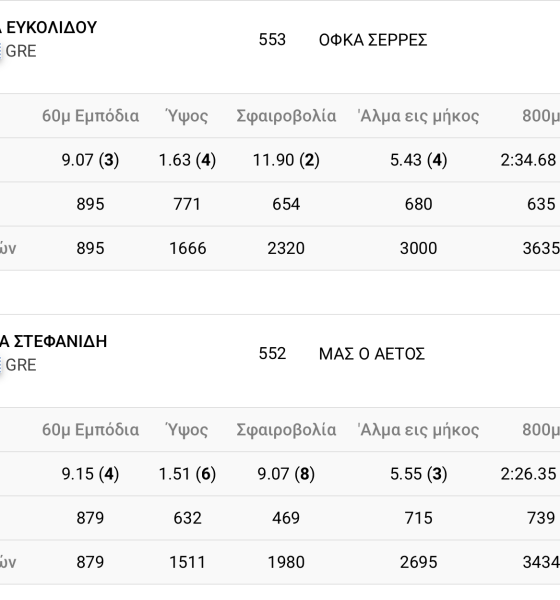This screenshot has height=600, width=560.
Task: Click first table's Άλμα εις μήκος header
Action: tap(418, 116)
